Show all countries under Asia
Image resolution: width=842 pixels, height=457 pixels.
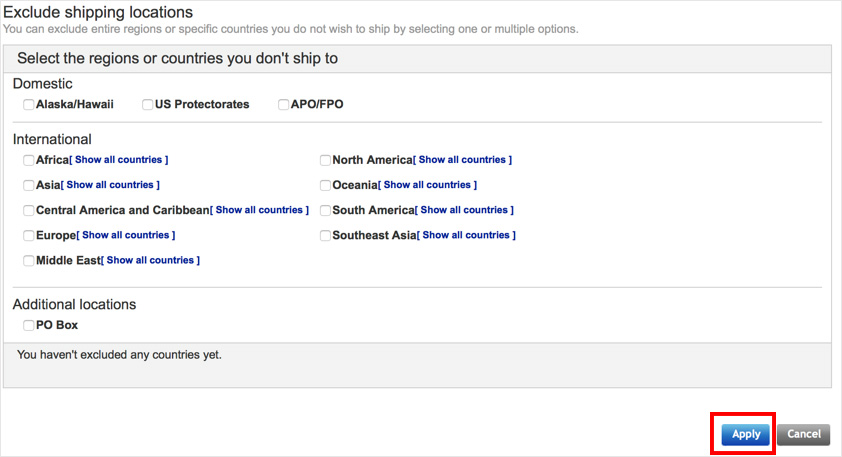(x=110, y=185)
